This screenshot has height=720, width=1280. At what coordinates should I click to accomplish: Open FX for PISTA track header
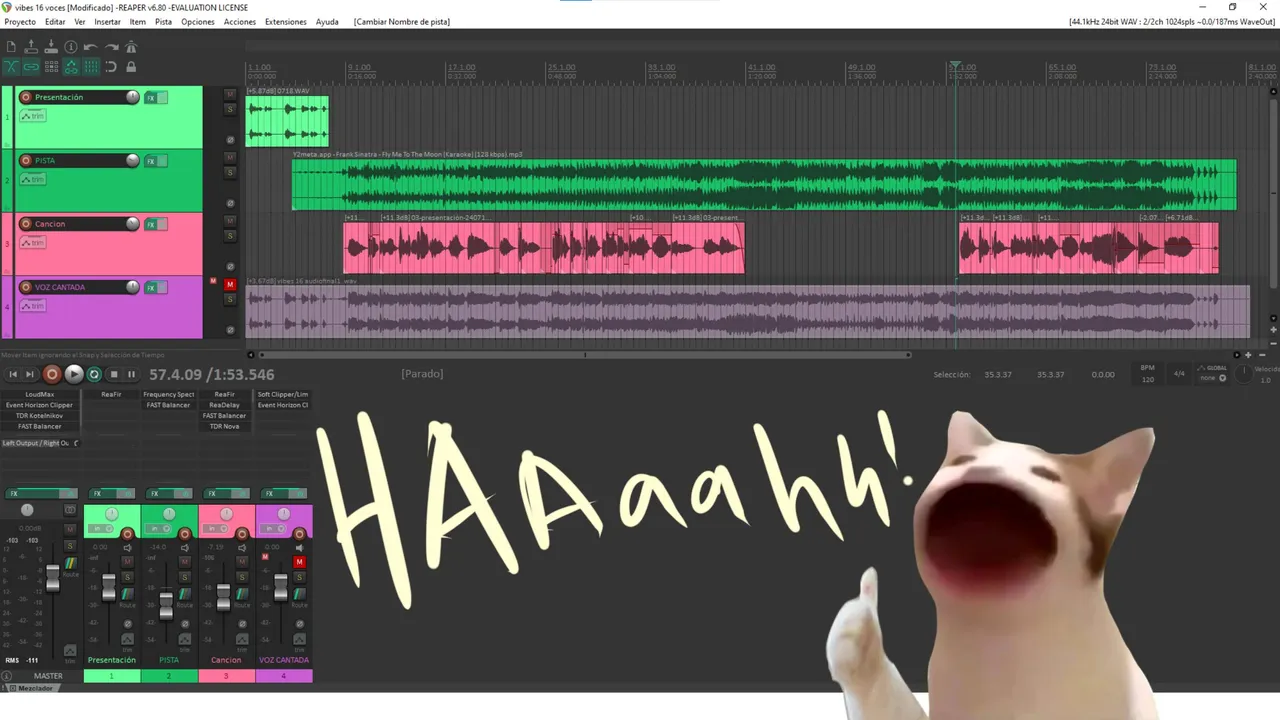(151, 161)
